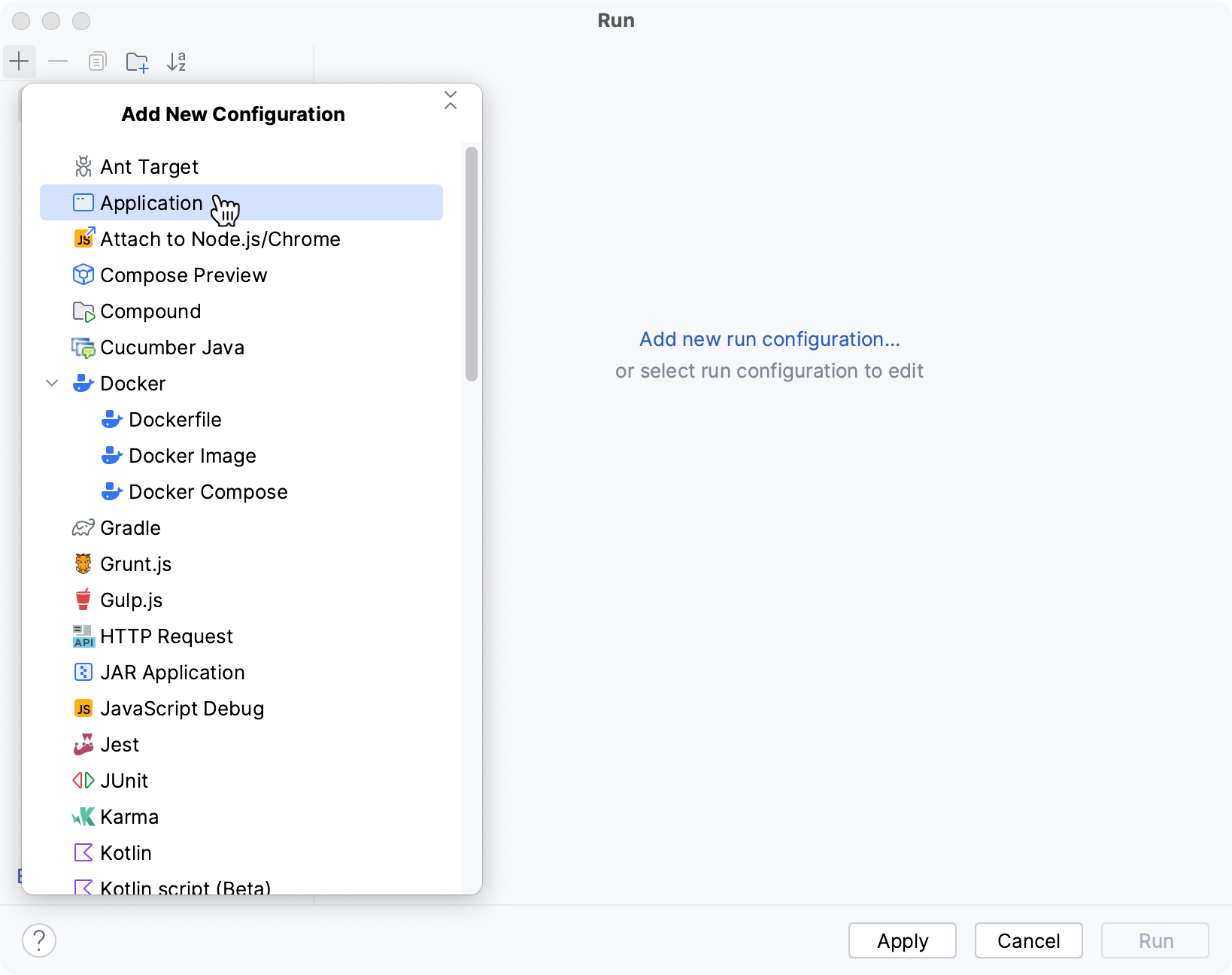Click the Sort Configurations alphabetically icon
Image resolution: width=1232 pixels, height=975 pixels.
coord(177,62)
